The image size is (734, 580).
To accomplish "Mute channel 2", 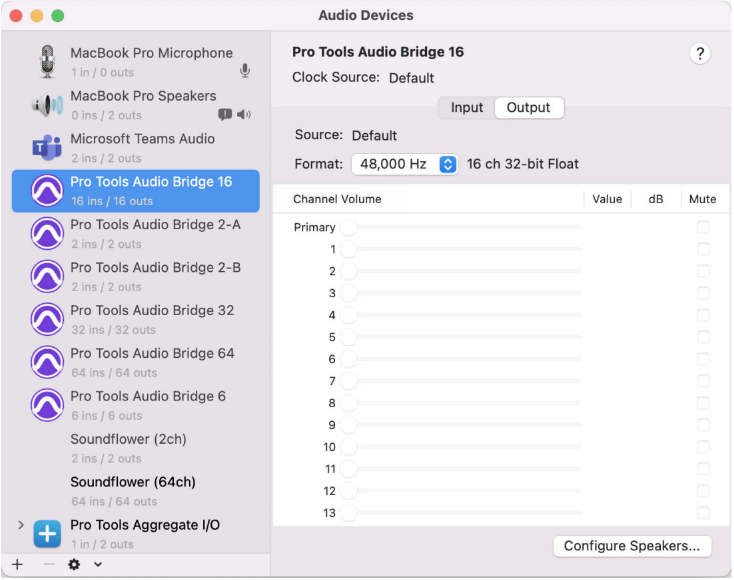I will [x=703, y=271].
